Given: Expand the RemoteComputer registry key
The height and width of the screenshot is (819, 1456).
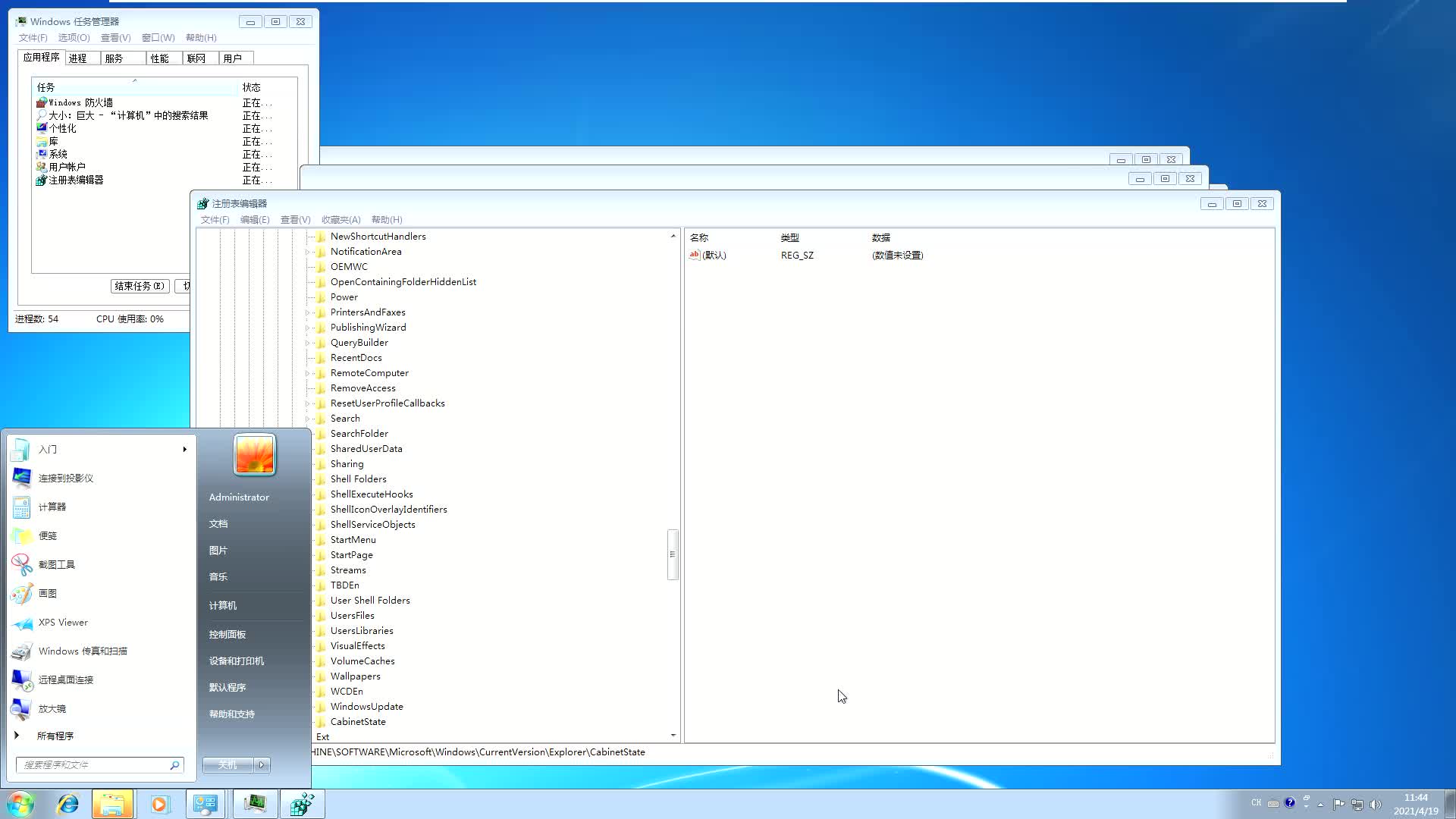Looking at the screenshot, I should point(308,373).
